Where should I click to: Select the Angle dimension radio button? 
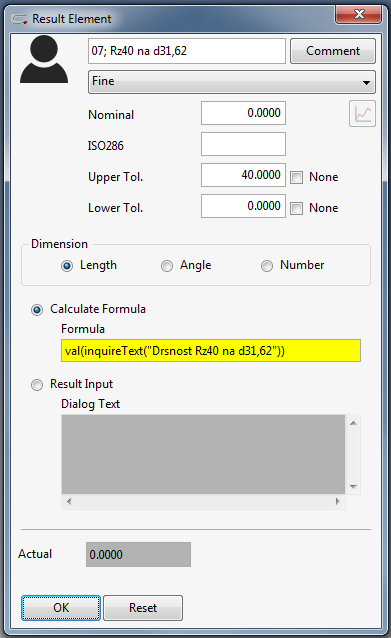pyautogui.click(x=167, y=266)
